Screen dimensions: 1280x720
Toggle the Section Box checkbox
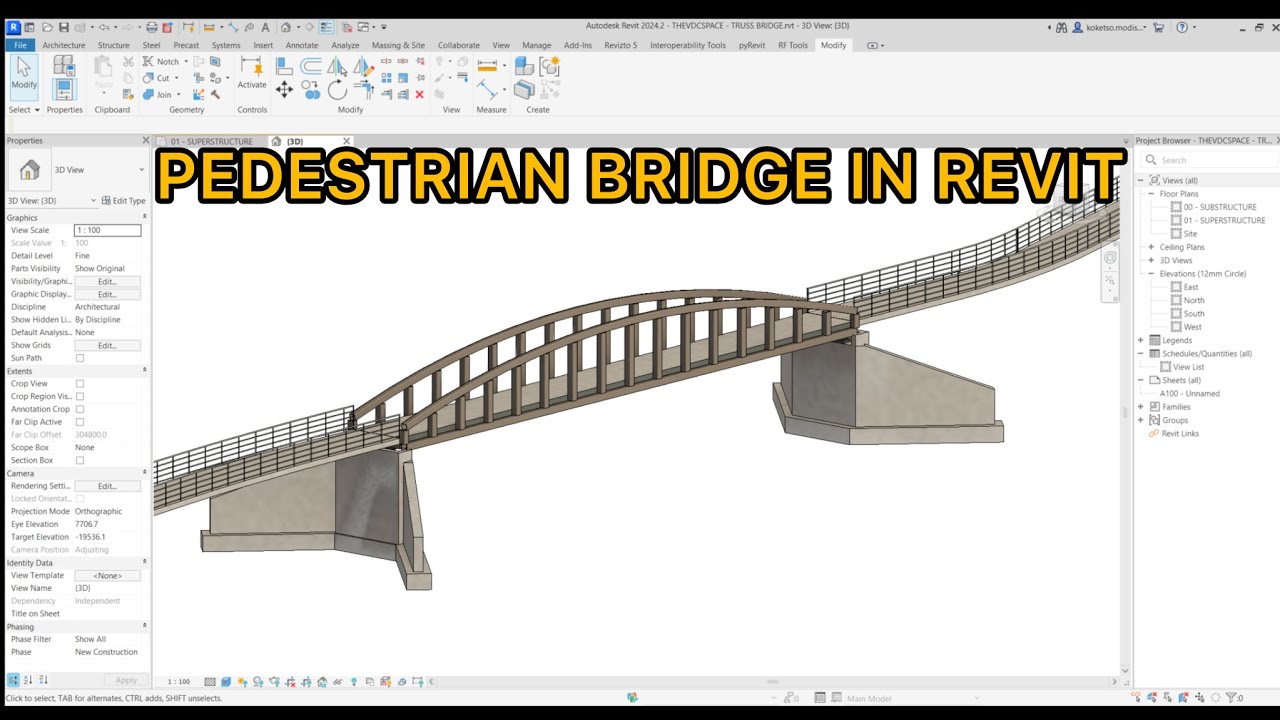click(x=80, y=460)
